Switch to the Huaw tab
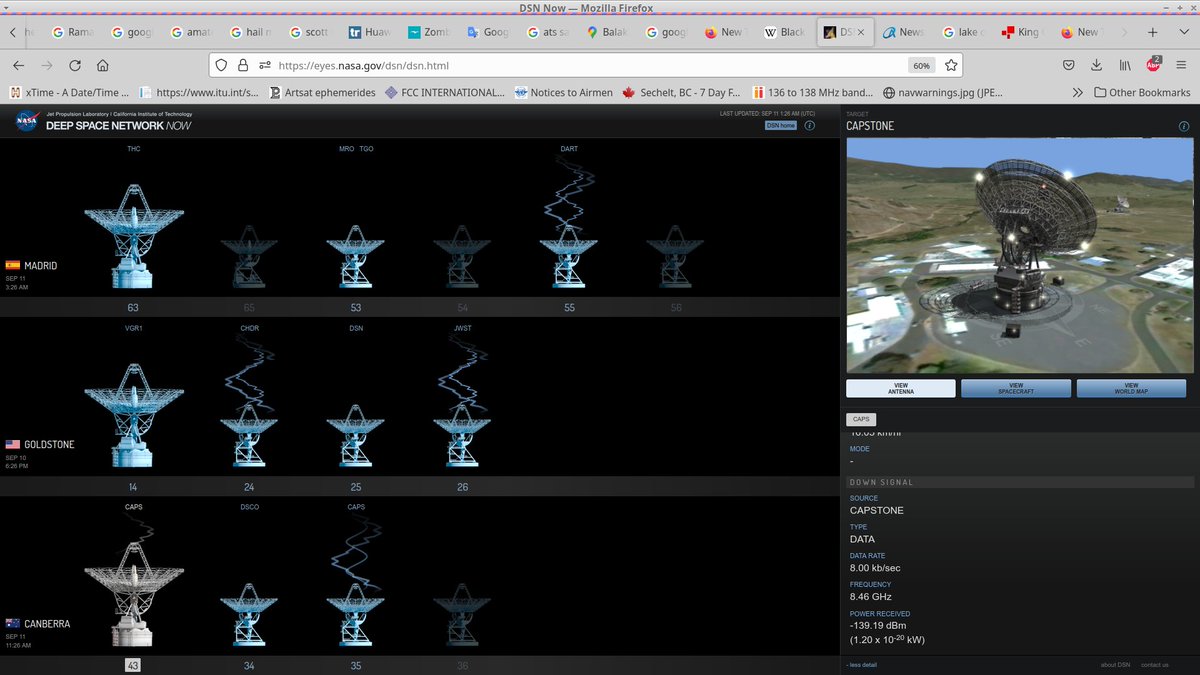1200x675 pixels. click(x=370, y=32)
